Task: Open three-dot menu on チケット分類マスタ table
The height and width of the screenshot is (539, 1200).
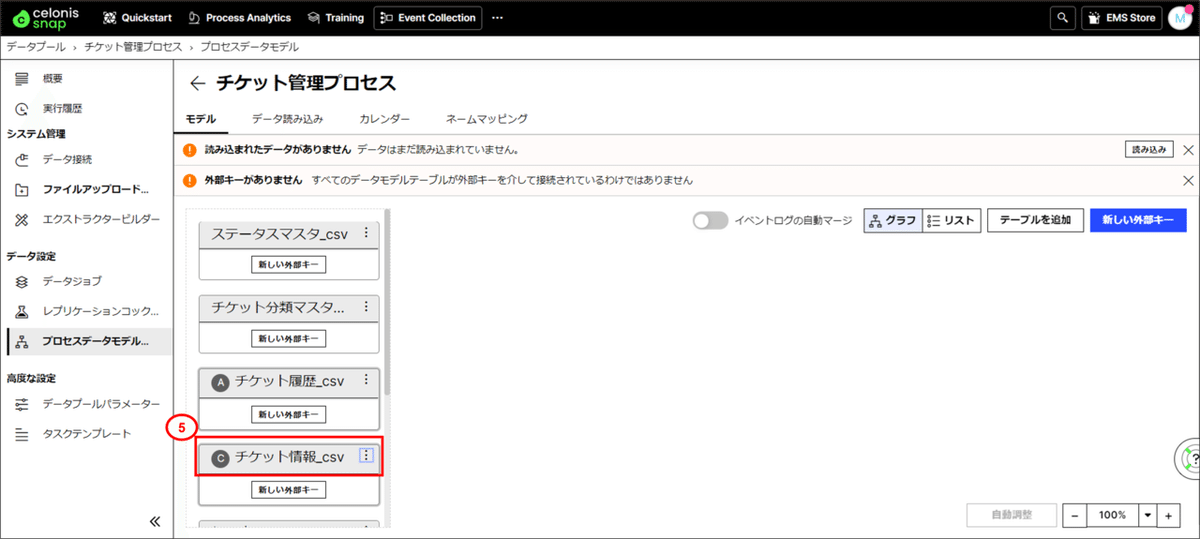Action: (366, 306)
